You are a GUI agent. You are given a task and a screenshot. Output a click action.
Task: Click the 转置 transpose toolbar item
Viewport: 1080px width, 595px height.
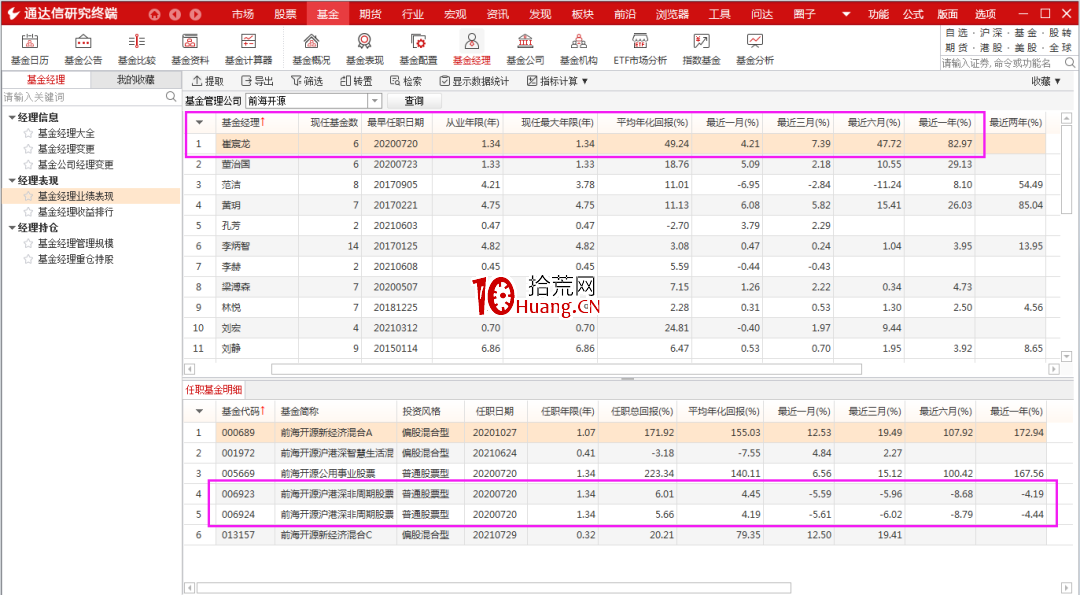356,81
